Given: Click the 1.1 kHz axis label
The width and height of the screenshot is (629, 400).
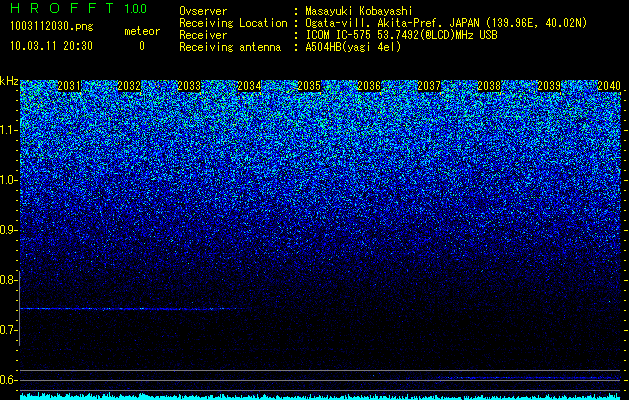Looking at the screenshot, I should pos(8,130).
